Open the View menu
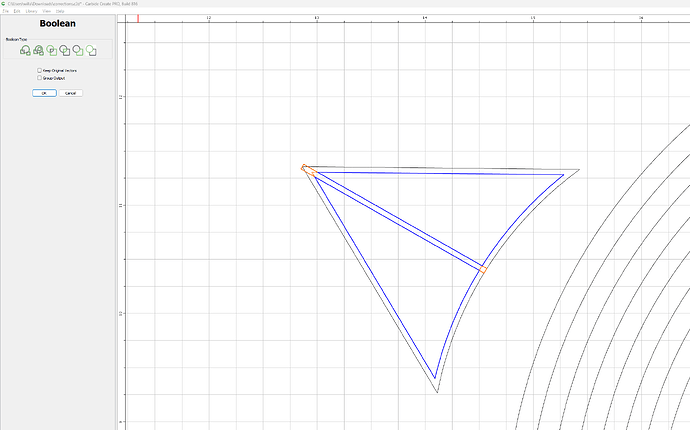 point(47,11)
